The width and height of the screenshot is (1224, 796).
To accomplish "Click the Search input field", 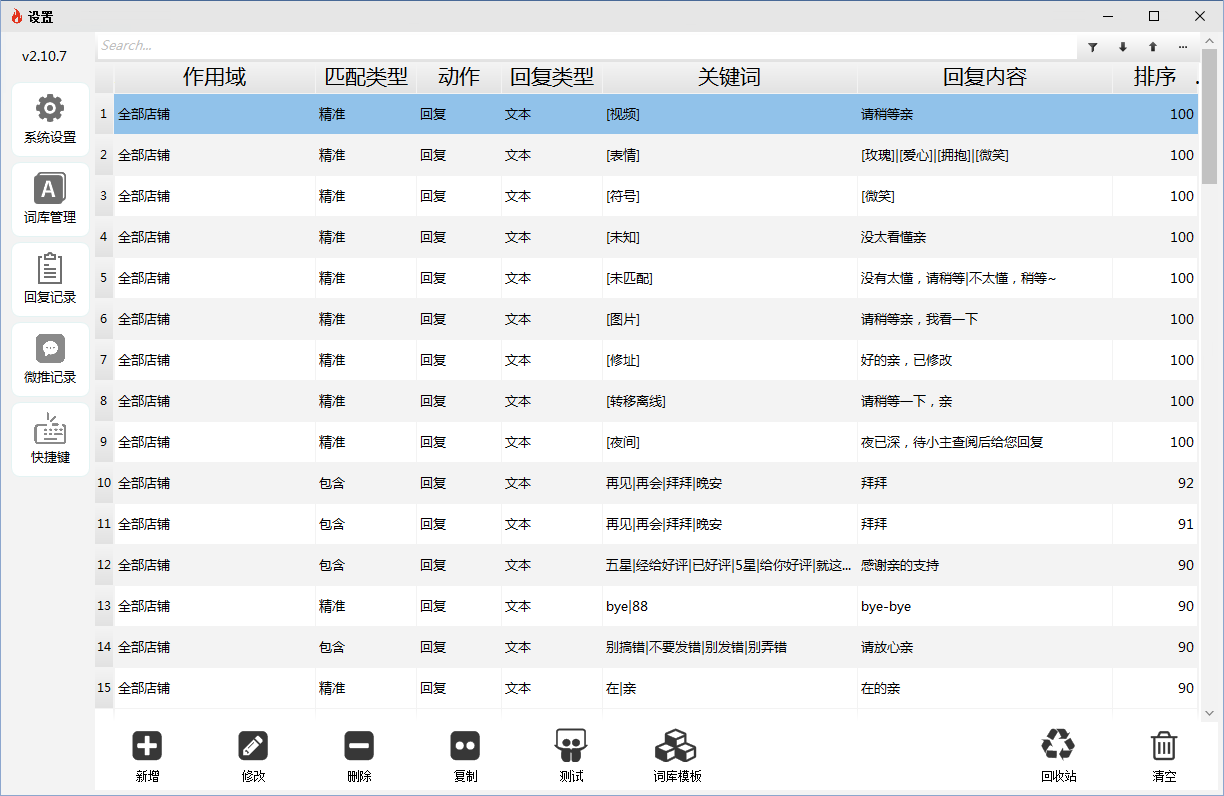I will coord(586,45).
